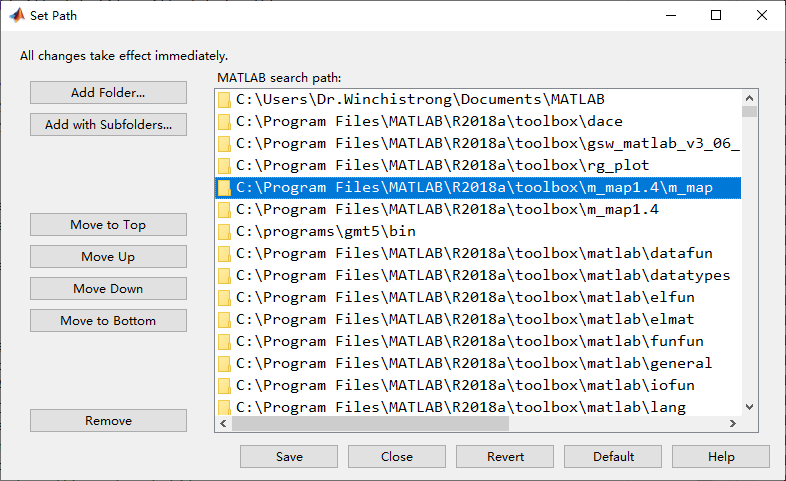Click folder icon of gsw_matlab_v3_06 entry
This screenshot has width=786, height=481.
224,144
